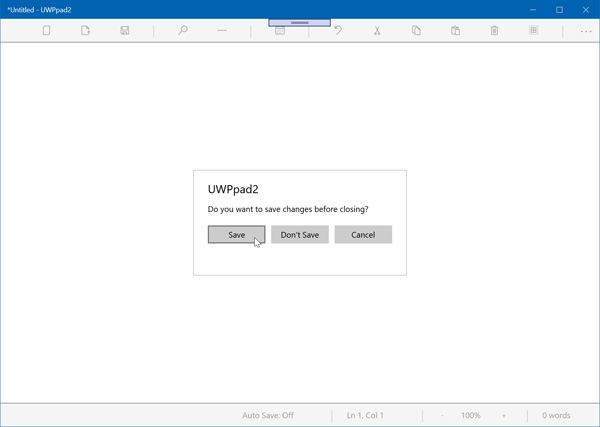Expand the three-dot More options menu
Screen dimensions: 600x427
[x=586, y=31]
